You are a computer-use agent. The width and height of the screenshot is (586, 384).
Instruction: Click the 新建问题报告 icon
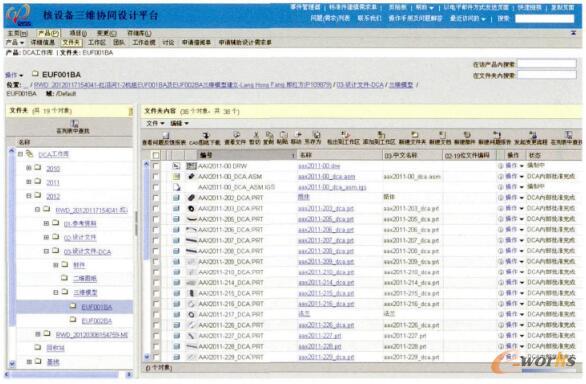(496, 135)
